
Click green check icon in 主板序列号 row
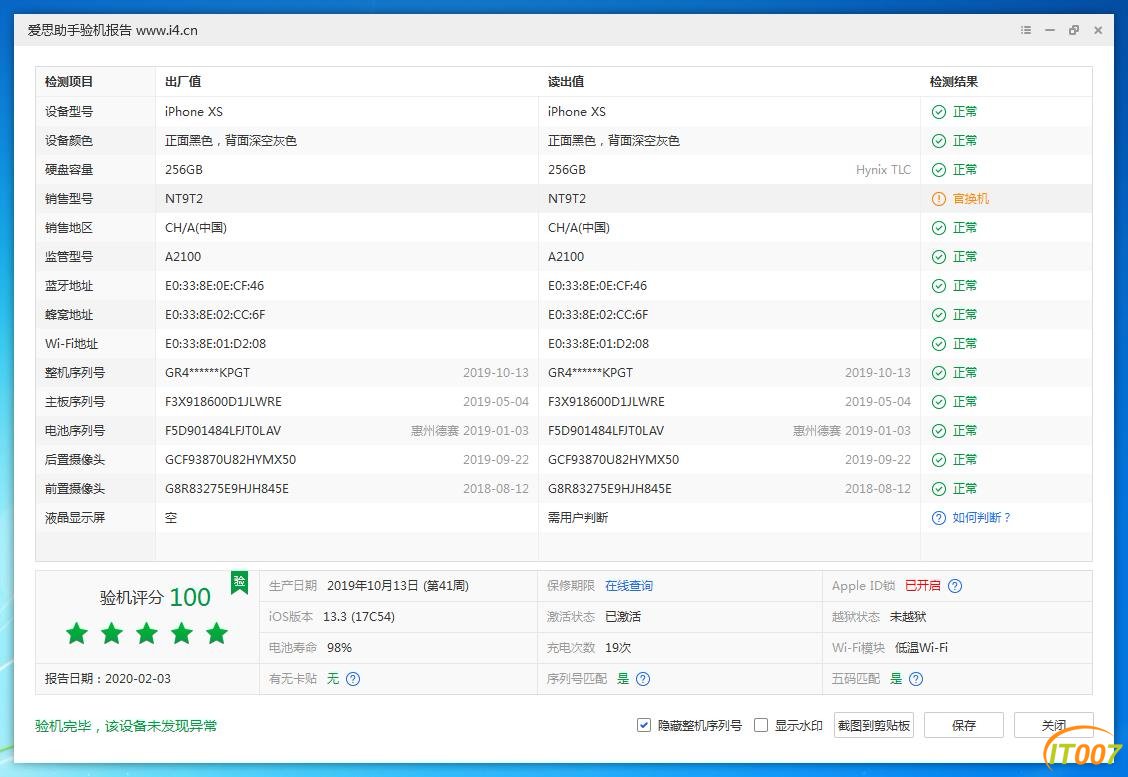939,402
